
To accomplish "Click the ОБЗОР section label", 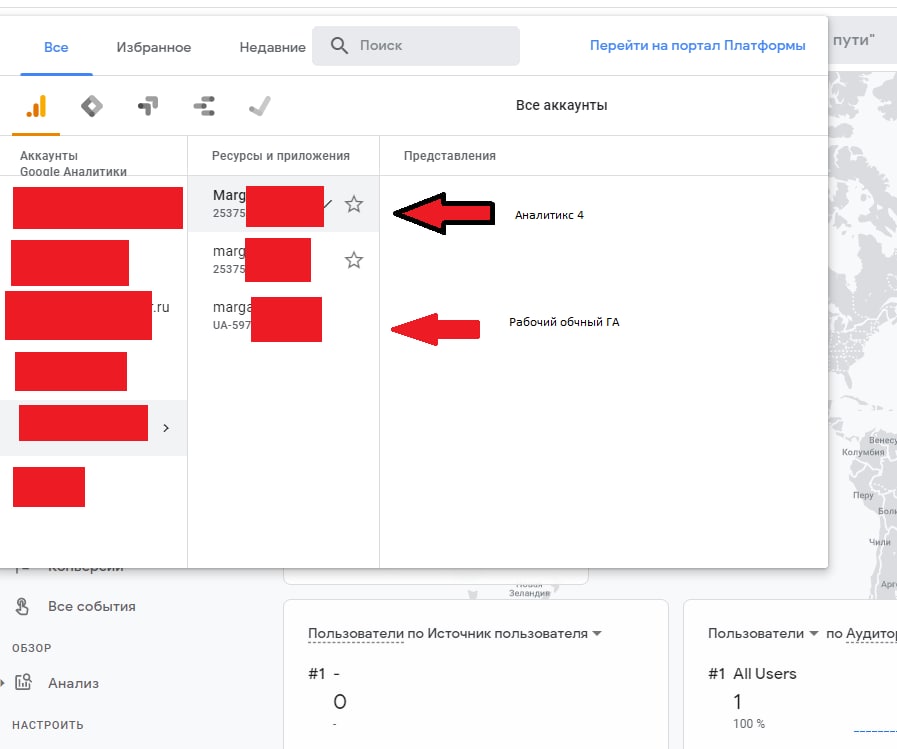I will pyautogui.click(x=31, y=648).
